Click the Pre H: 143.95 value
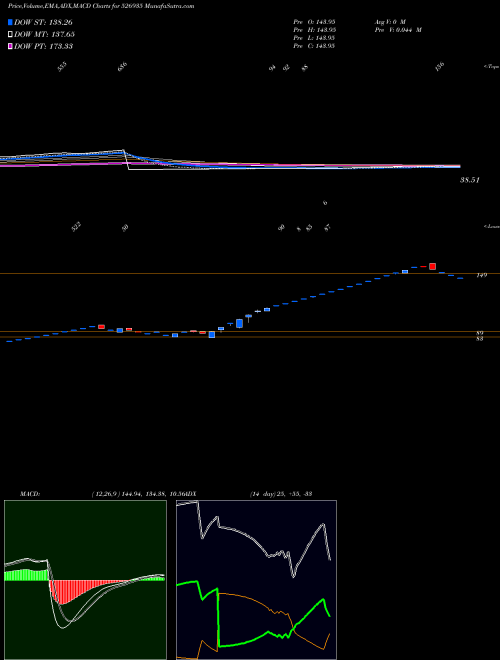Image resolution: width=500 pixels, height=660 pixels. coord(314,30)
